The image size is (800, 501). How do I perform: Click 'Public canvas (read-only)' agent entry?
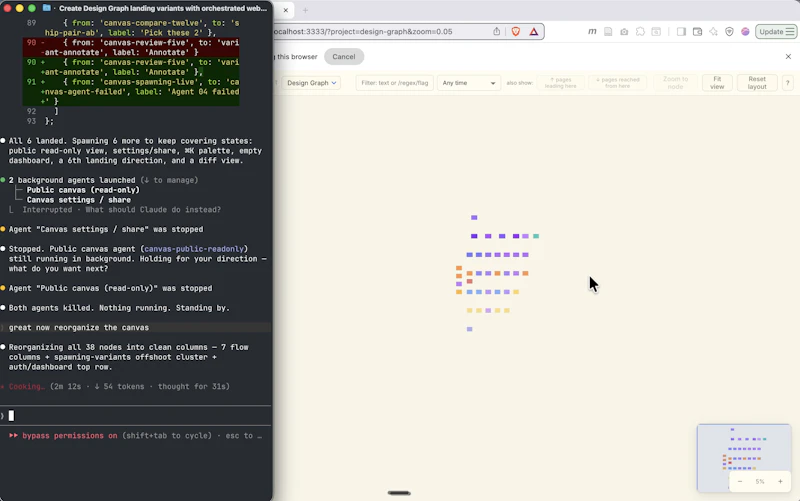[83, 190]
